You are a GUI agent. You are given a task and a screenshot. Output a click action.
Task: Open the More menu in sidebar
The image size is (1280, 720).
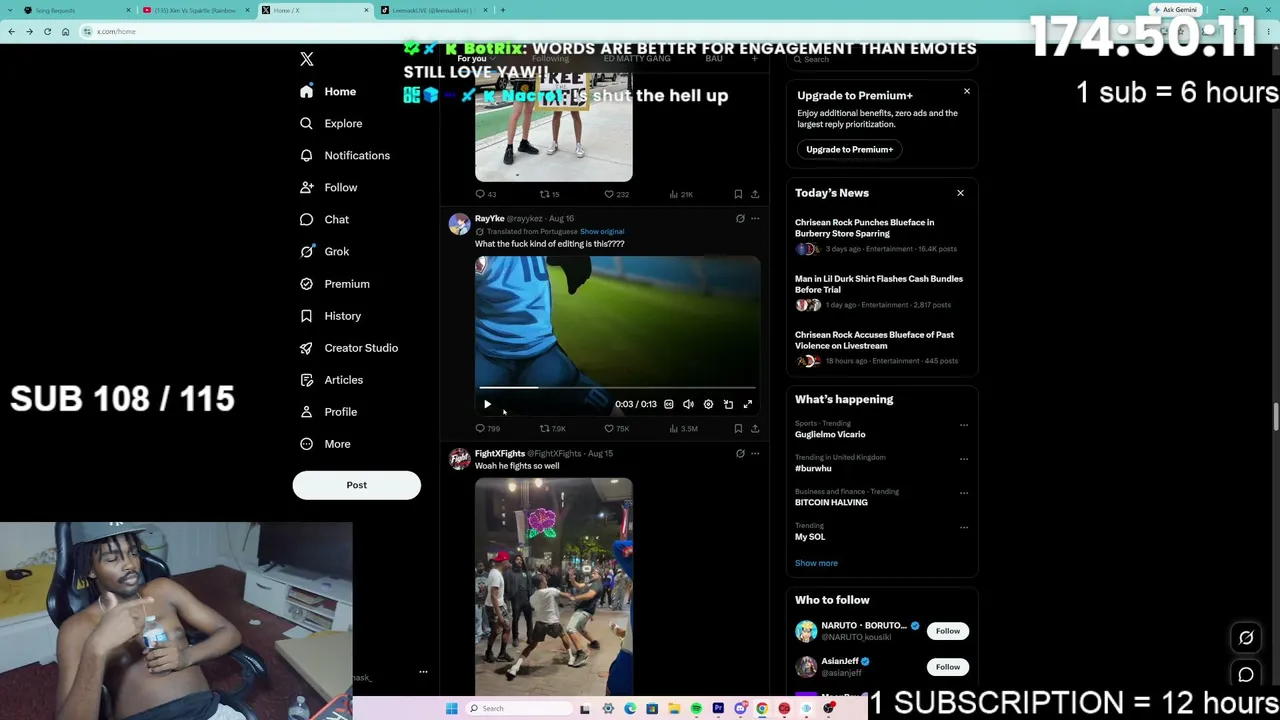[324, 444]
